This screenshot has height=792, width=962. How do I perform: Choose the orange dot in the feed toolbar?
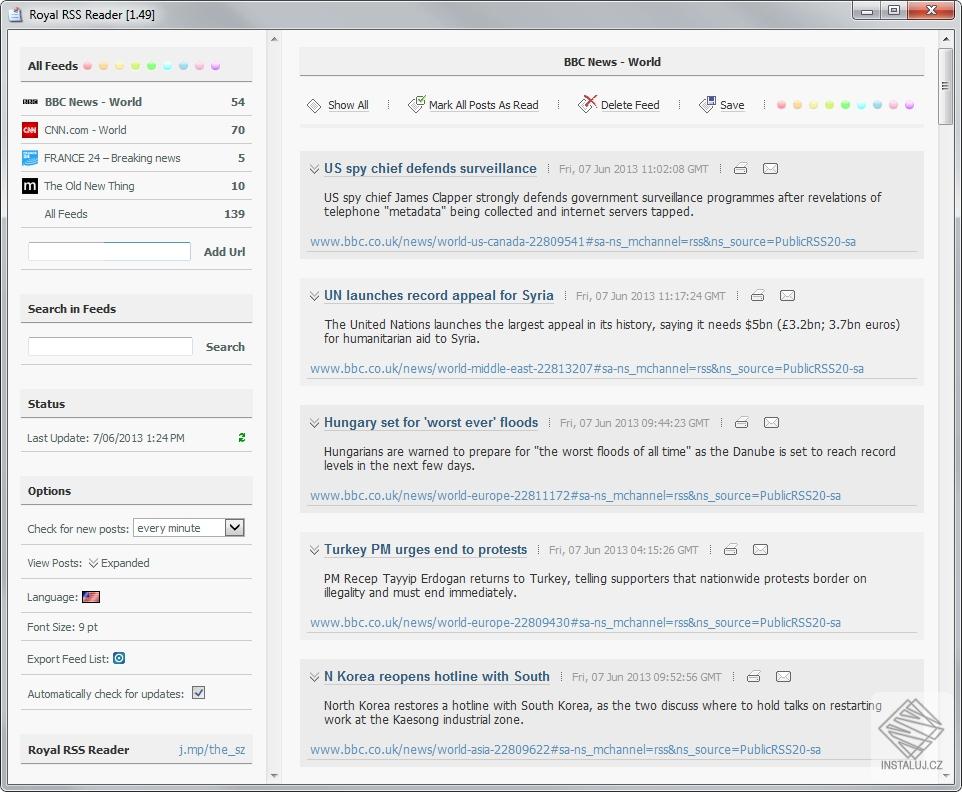[x=798, y=105]
